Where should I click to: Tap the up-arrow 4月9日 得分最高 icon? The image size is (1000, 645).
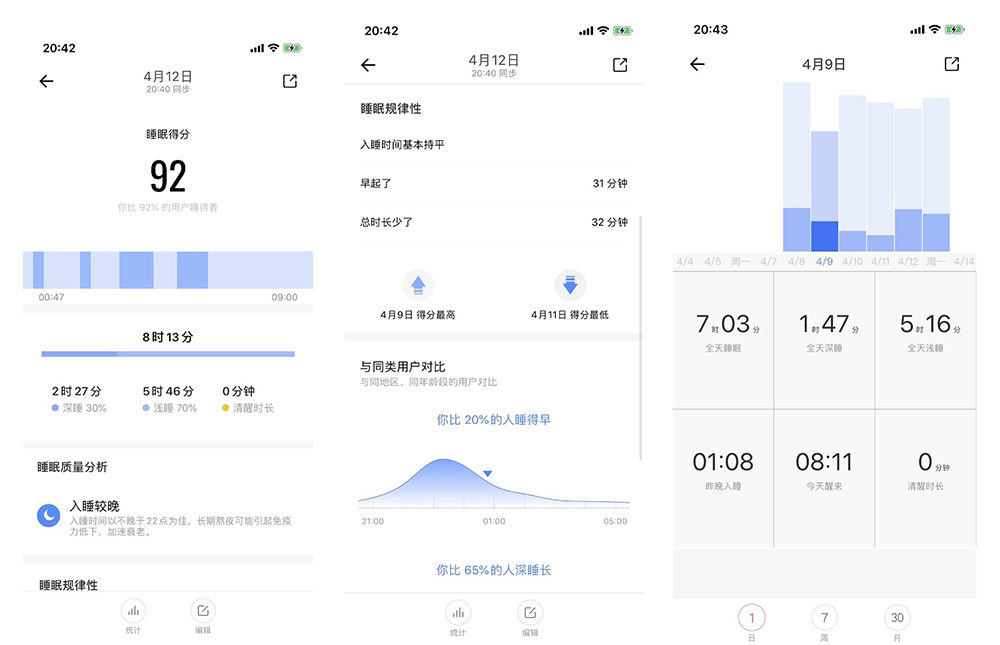pyautogui.click(x=418, y=285)
